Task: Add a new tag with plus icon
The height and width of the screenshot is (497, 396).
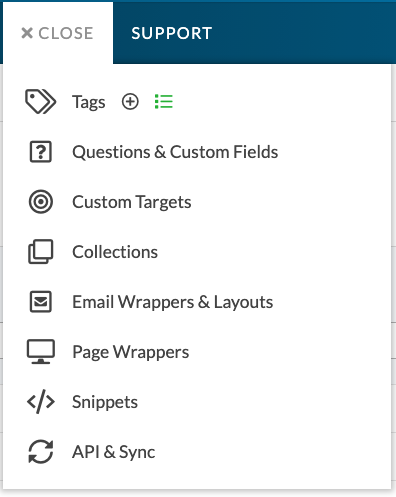Action: (130, 102)
